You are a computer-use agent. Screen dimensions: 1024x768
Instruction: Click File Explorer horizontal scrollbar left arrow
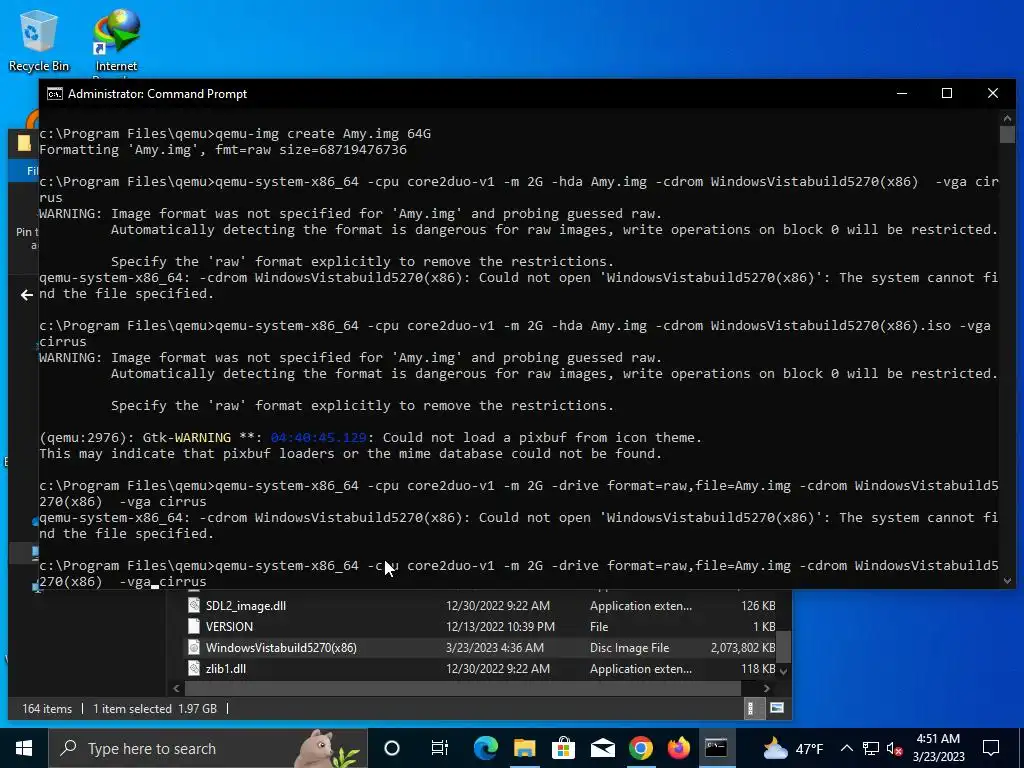(x=176, y=688)
